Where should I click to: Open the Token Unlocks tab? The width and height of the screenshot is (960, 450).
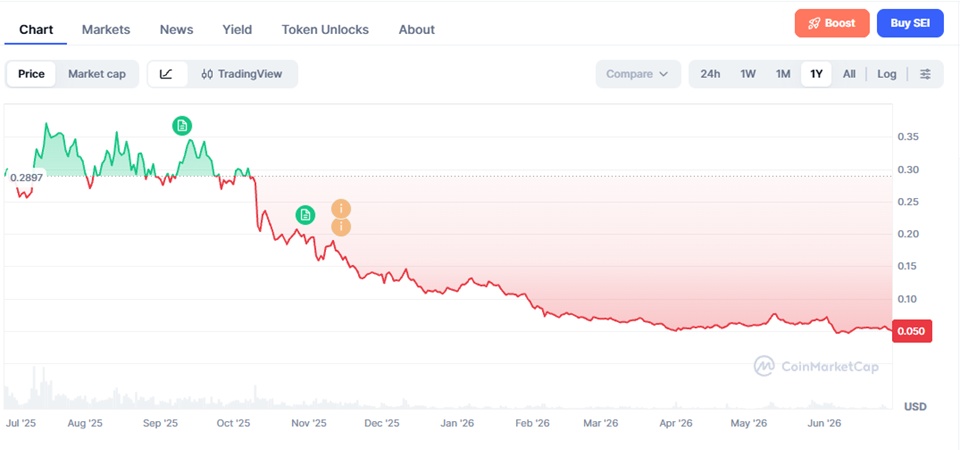325,29
